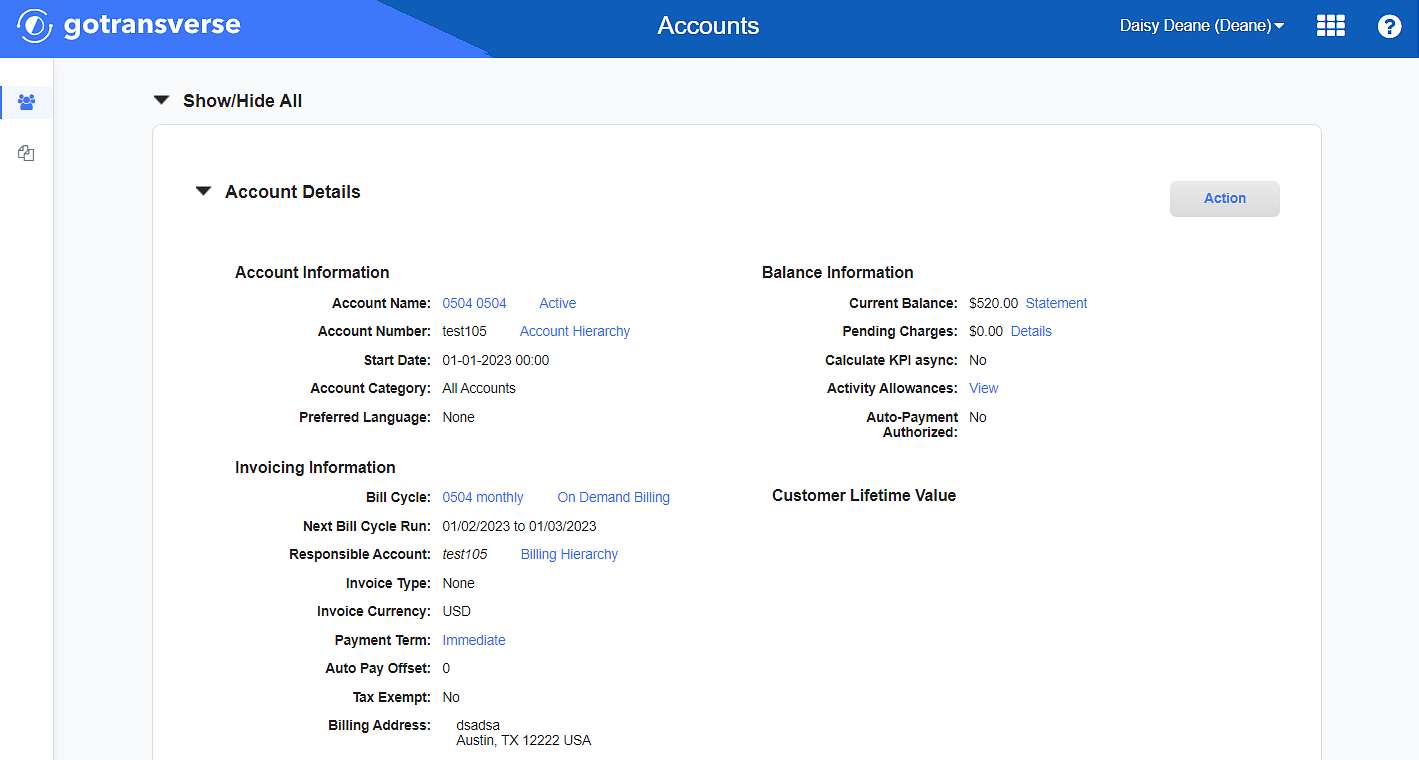Viewport: 1419px width, 760px height.
Task: Select current balance $520.00
Action: 994,303
